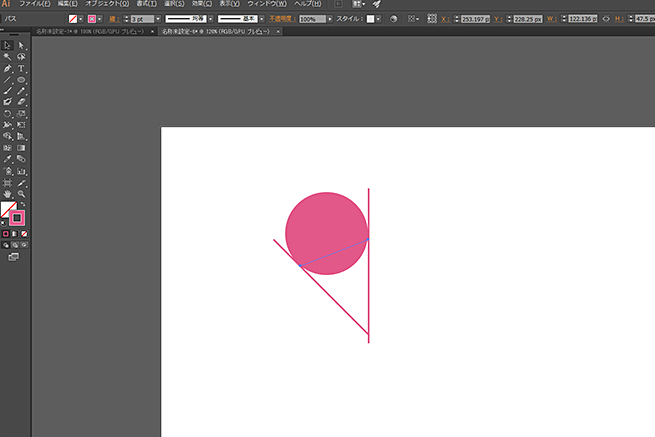Select the Direct Selection tool
This screenshot has height=437, width=655.
(x=21, y=45)
